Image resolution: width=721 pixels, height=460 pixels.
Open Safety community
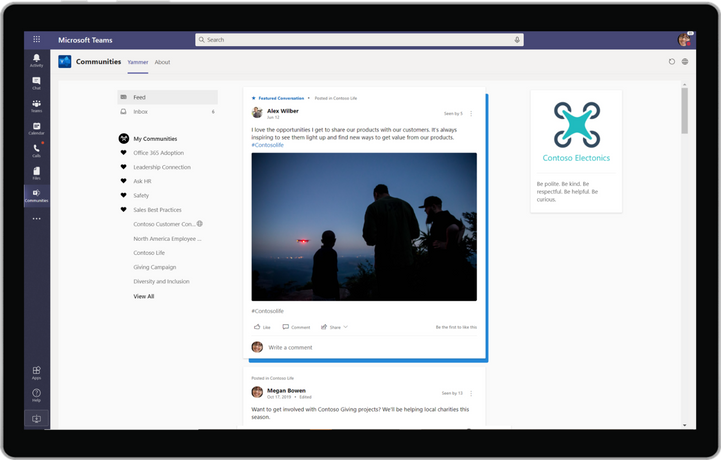pos(141,196)
